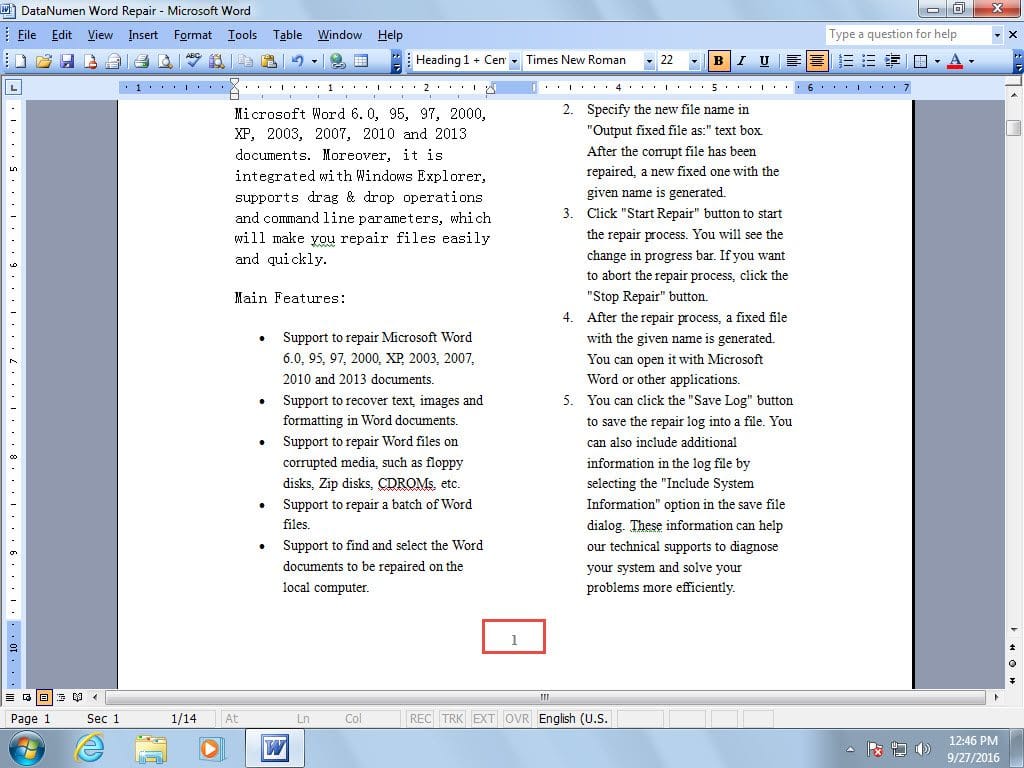Insert a hyperlink with the Hyperlink icon

tap(338, 60)
